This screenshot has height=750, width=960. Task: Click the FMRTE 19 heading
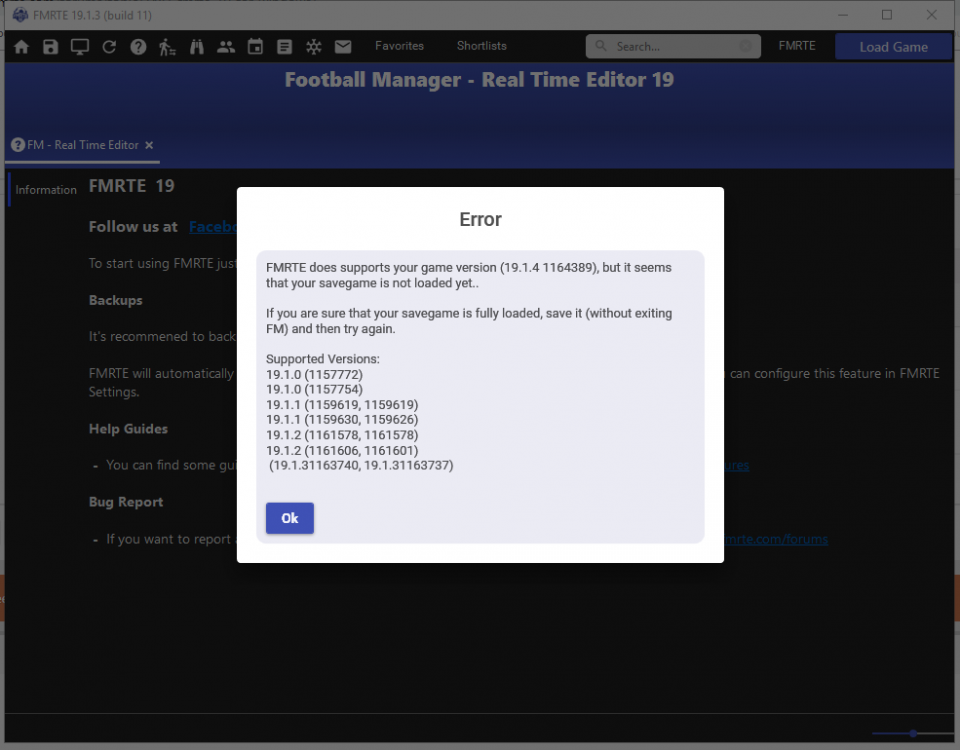point(132,186)
